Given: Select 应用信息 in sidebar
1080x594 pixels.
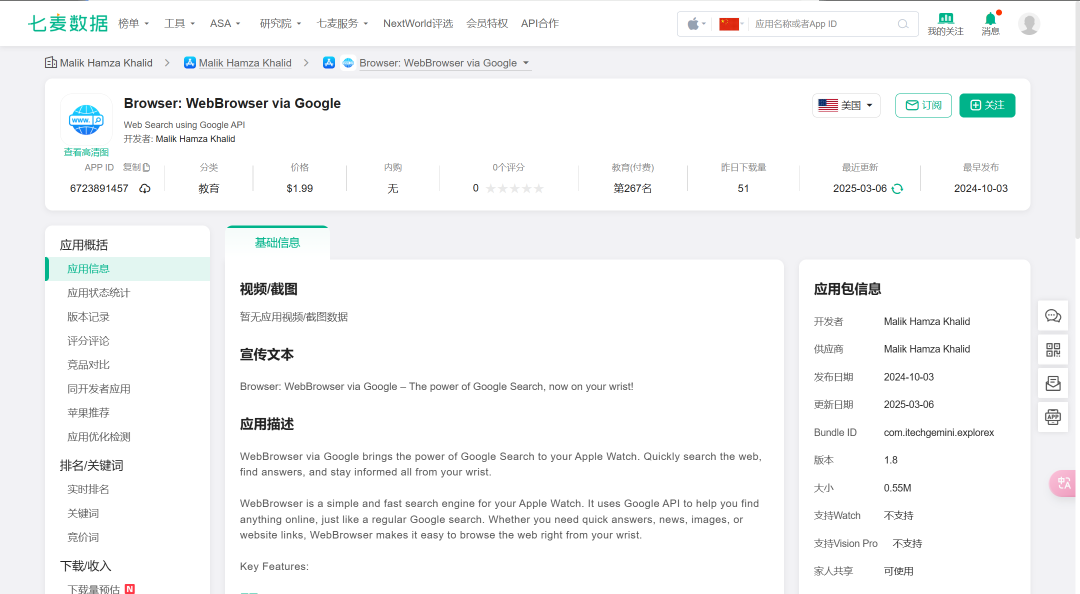Looking at the screenshot, I should point(128,269).
